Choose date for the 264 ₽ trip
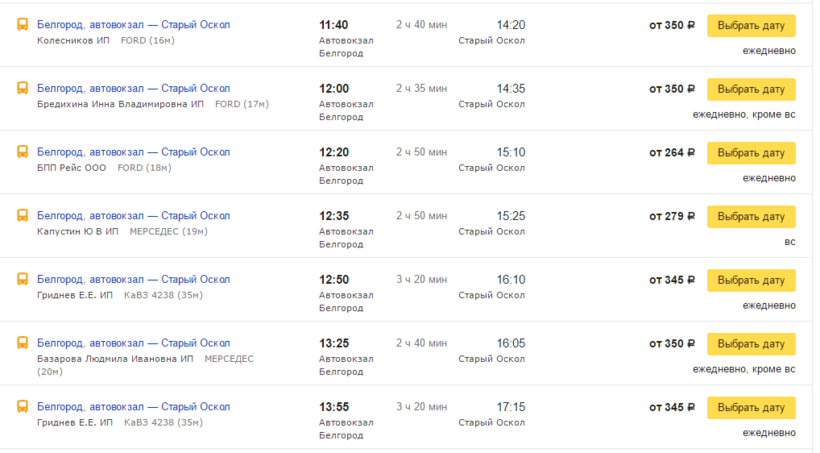 [x=751, y=153]
